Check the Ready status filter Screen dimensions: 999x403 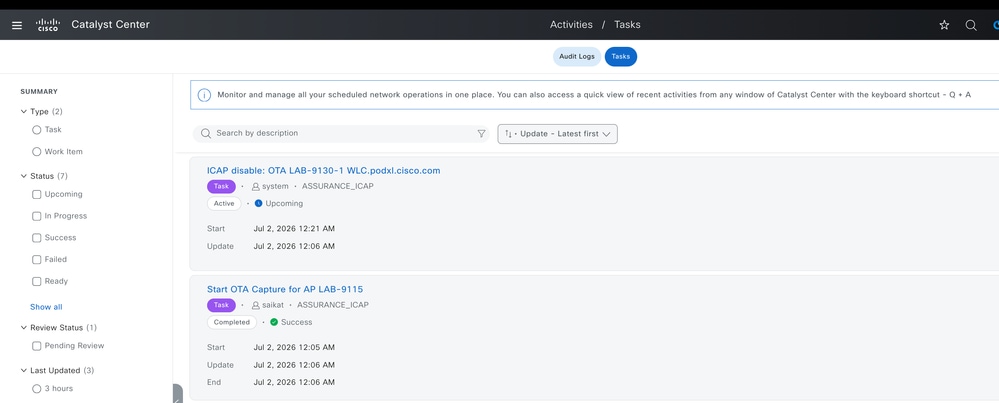pyautogui.click(x=36, y=281)
